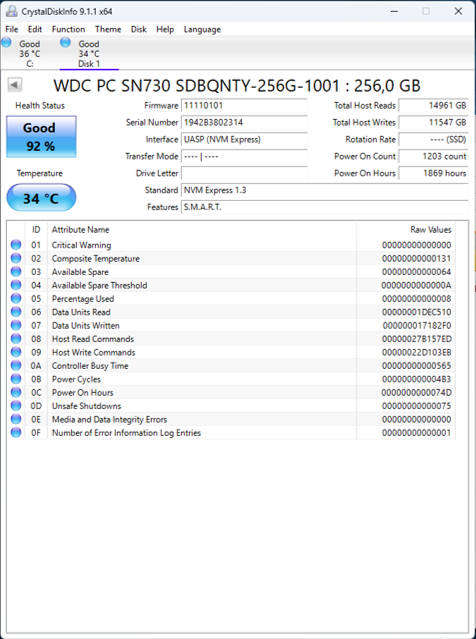Click the empty Drive Letter field
The height and width of the screenshot is (639, 476).
[x=244, y=173]
